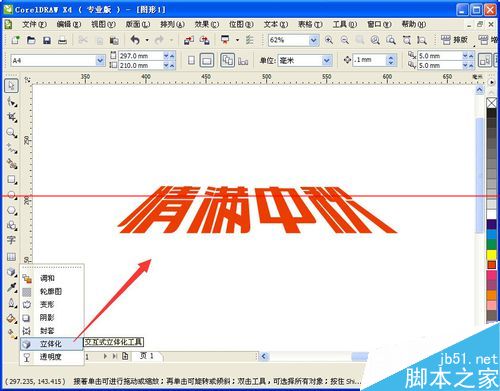Viewport: 500px width, 391px height.
Task: Choose 轮廓图 from effects flyout
Action: pyautogui.click(x=52, y=292)
